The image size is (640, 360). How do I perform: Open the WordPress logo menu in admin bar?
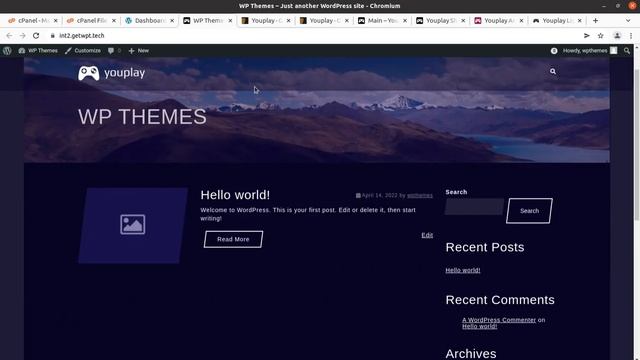coord(7,51)
